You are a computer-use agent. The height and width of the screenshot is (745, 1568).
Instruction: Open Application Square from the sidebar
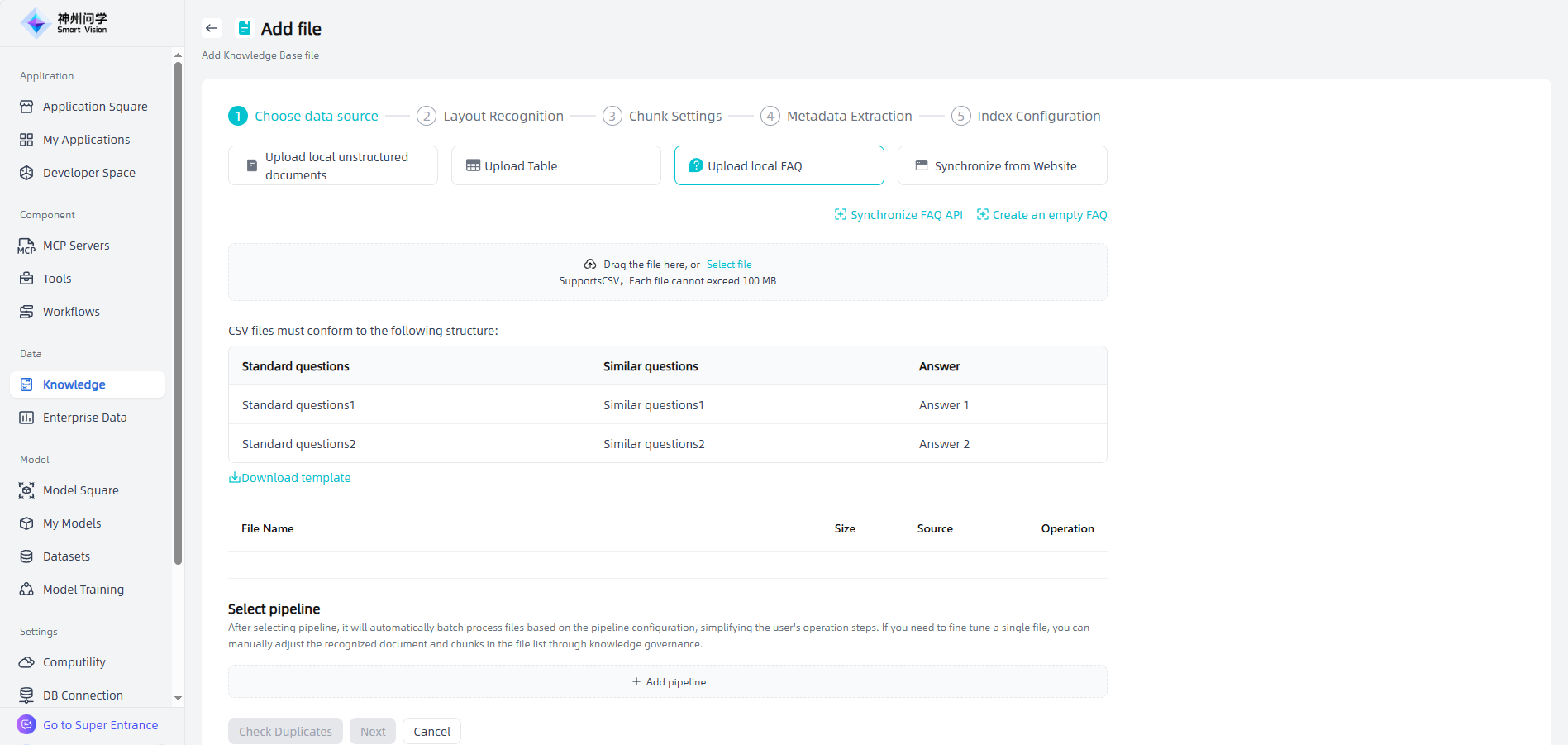click(x=94, y=107)
